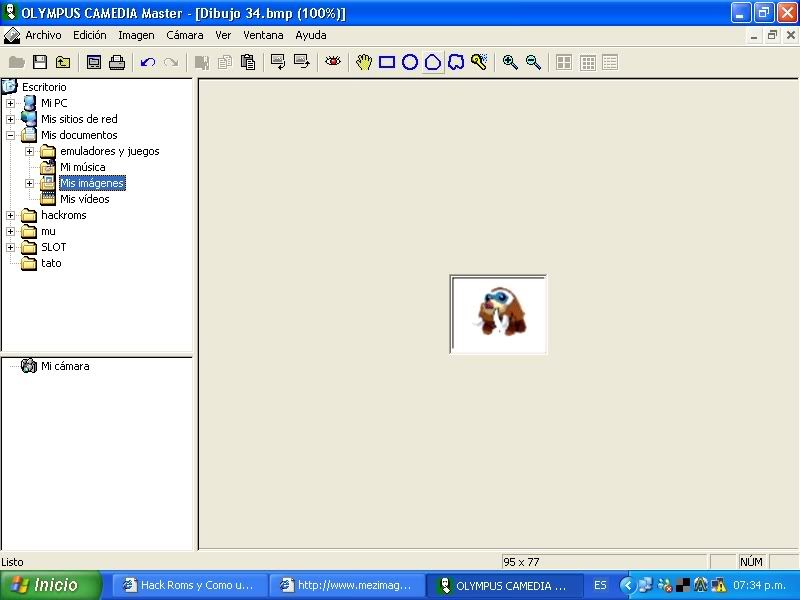The image size is (800, 600).
Task: Click the grayed Cut icon
Action: tap(202, 62)
